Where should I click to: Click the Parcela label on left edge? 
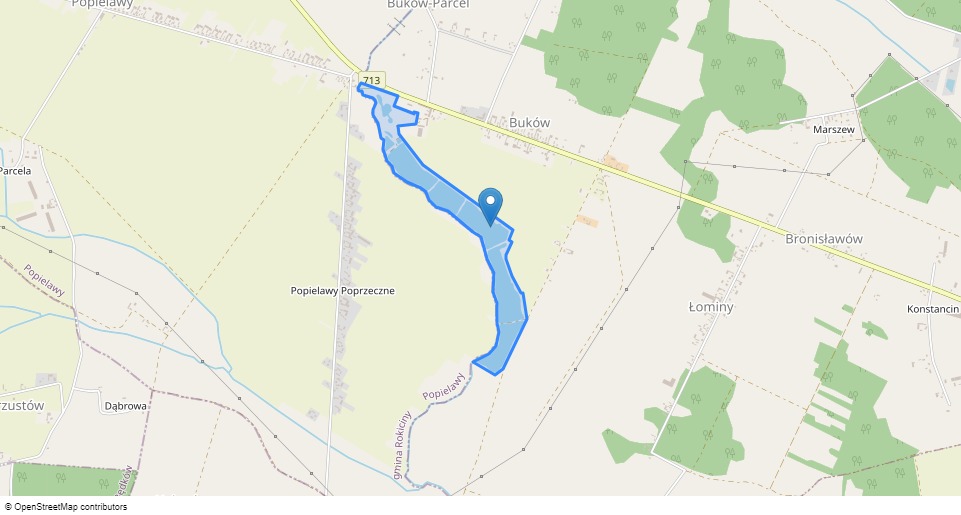pos(15,171)
